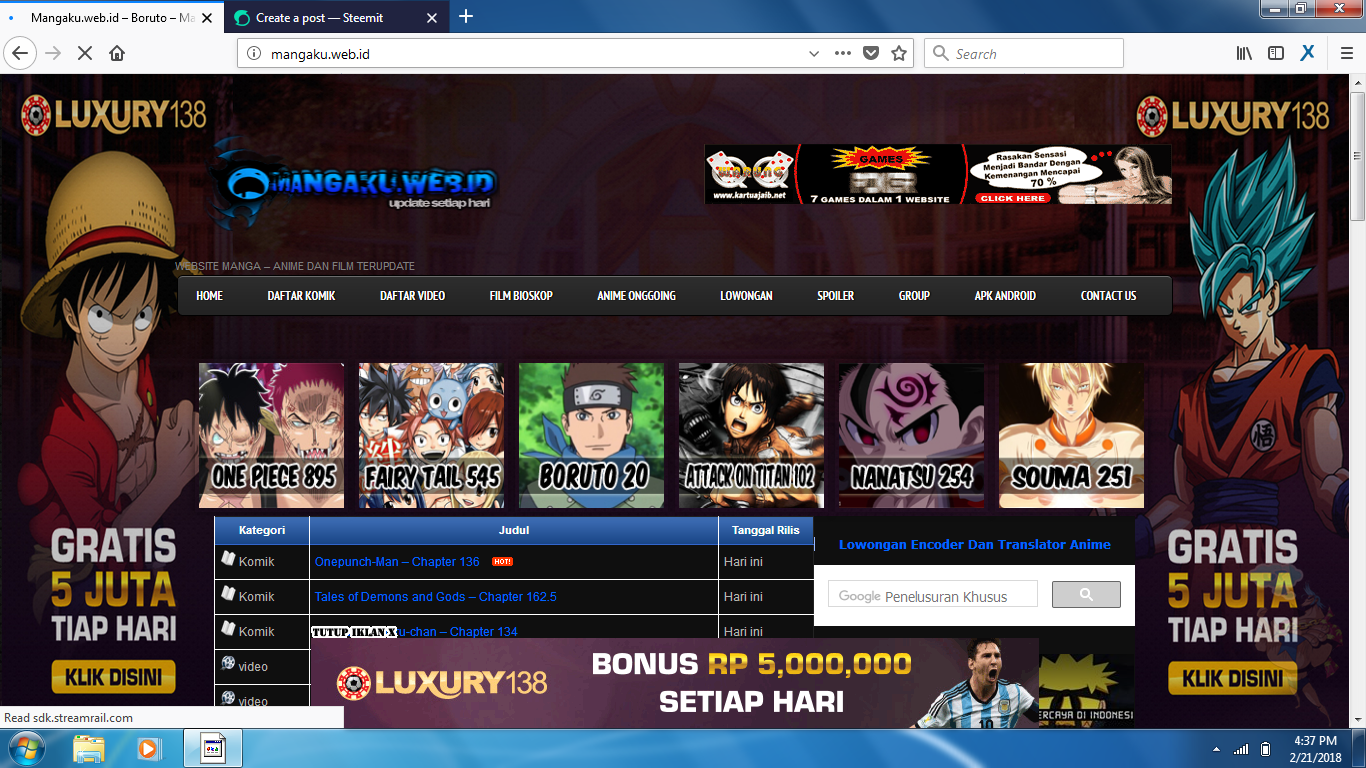Click the Tanggal Rilis column header

(766, 531)
